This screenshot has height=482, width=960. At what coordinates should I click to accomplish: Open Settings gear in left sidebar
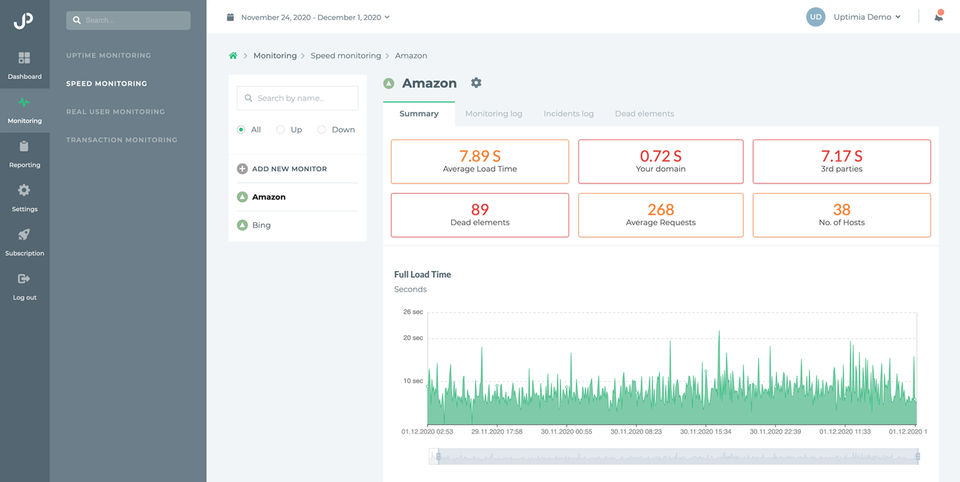coord(24,190)
